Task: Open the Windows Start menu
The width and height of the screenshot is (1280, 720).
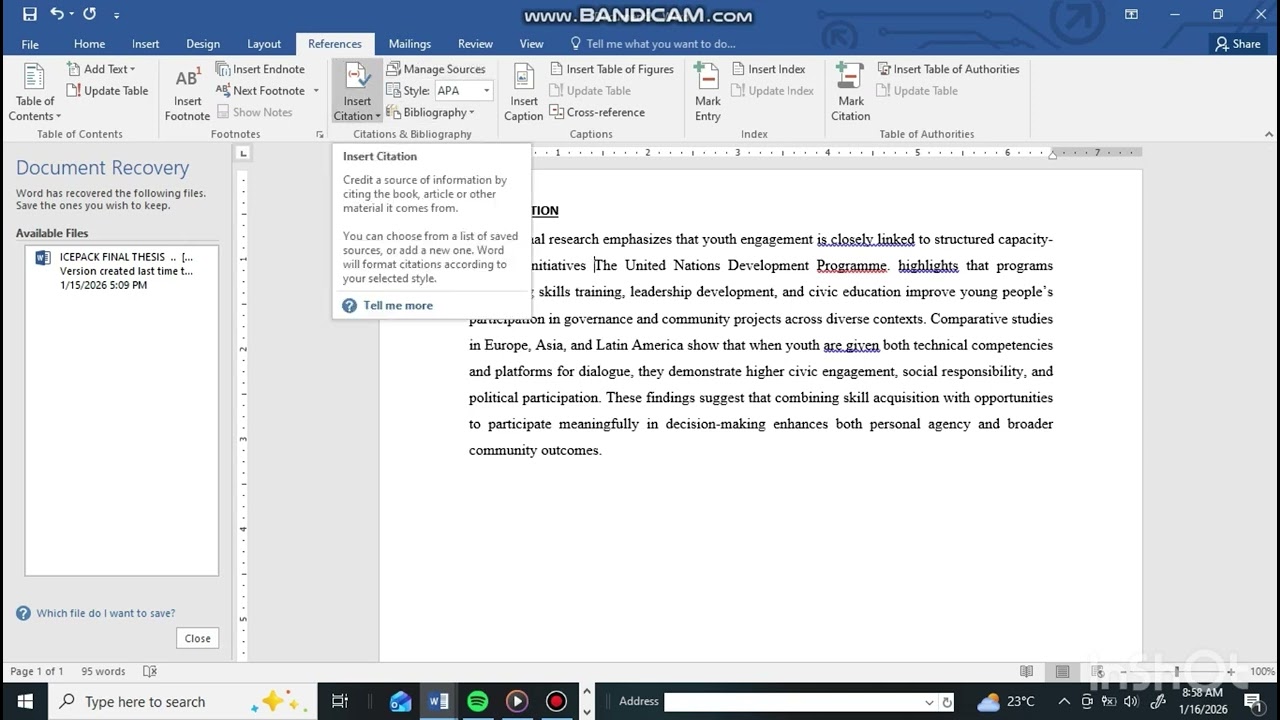Action: (x=24, y=701)
